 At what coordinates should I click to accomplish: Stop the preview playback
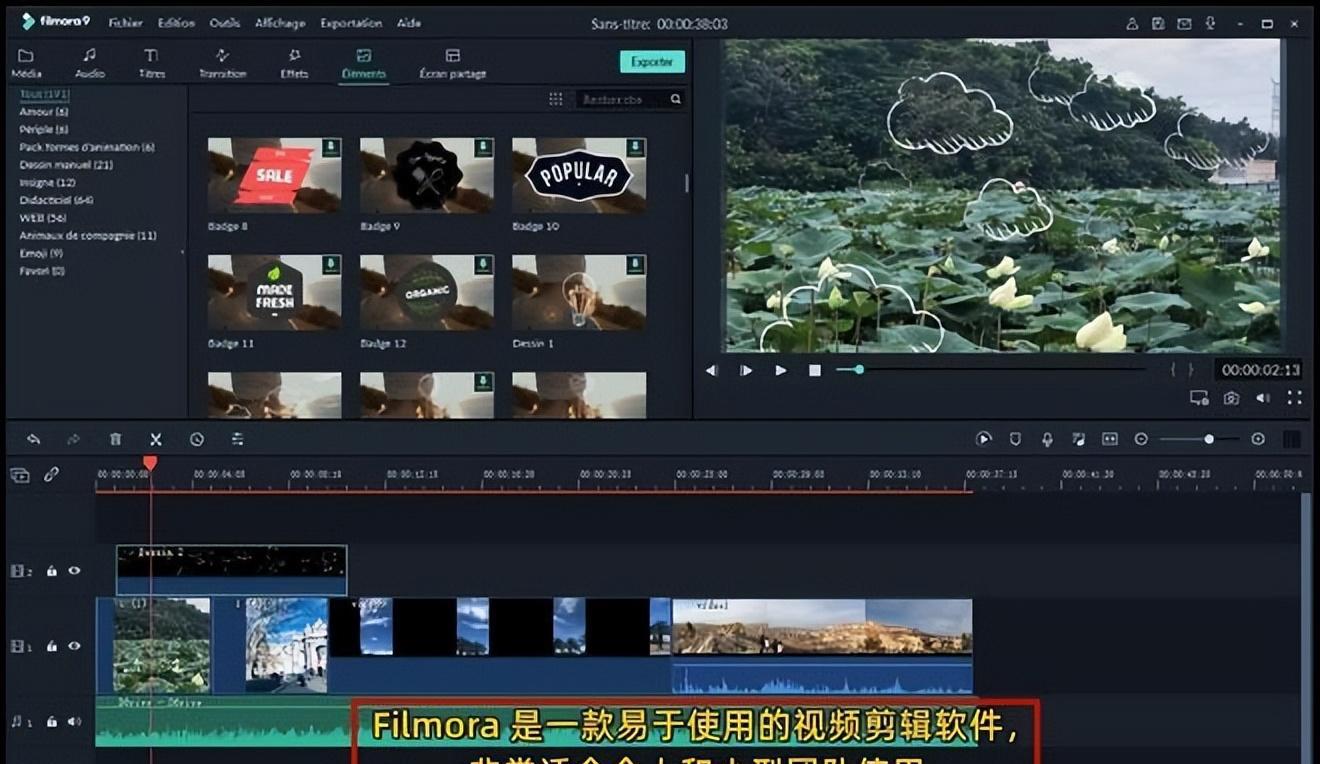[x=815, y=370]
